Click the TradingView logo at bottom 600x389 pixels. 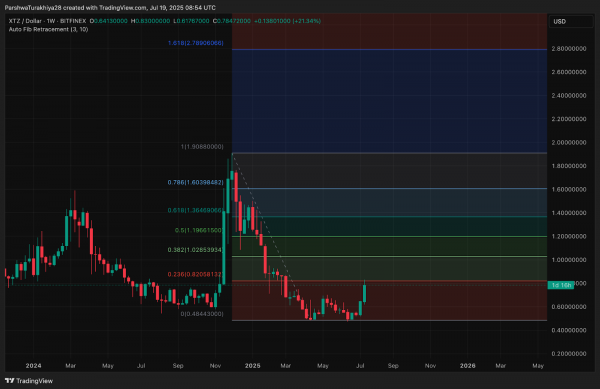[29, 381]
